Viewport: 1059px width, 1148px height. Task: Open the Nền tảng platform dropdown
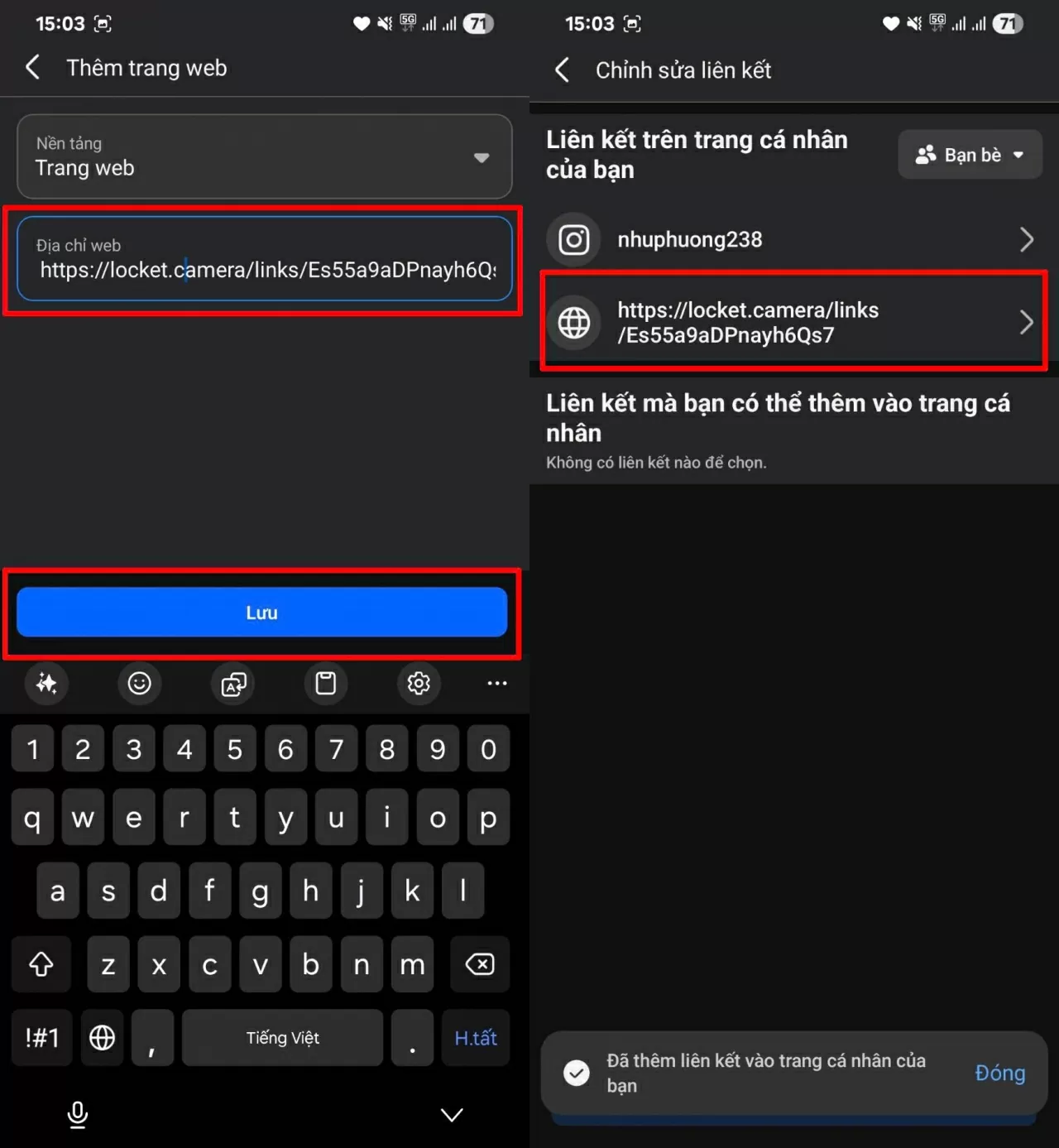(x=265, y=156)
